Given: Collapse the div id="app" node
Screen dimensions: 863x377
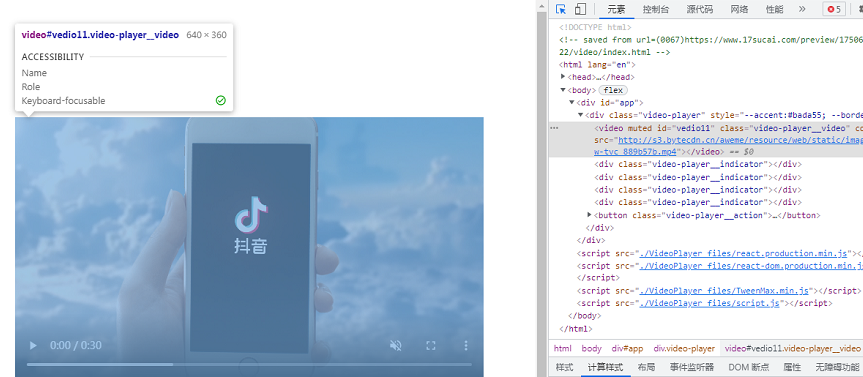Looking at the screenshot, I should (x=572, y=103).
